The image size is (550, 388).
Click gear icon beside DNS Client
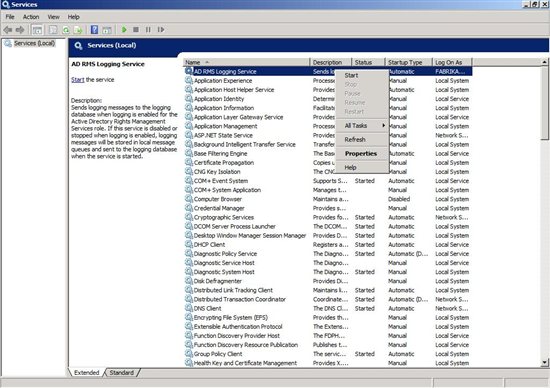point(189,308)
